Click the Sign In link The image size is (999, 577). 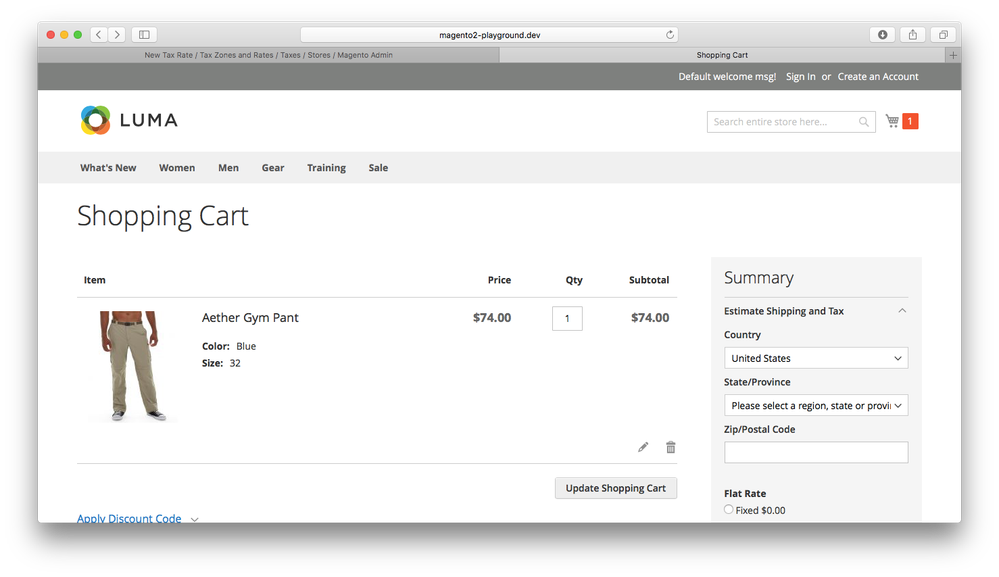point(800,77)
